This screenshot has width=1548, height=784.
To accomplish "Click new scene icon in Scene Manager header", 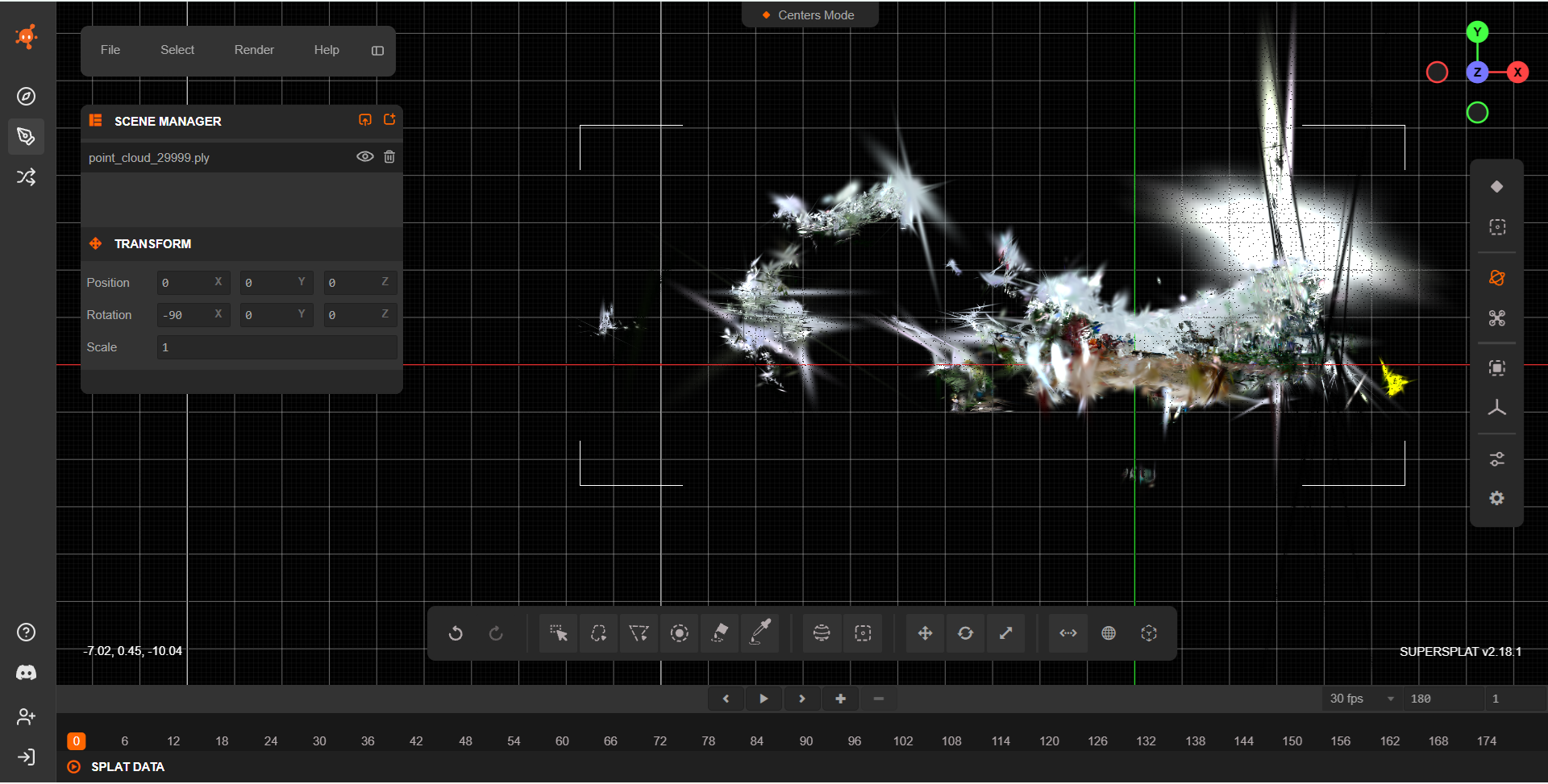I will pos(389,120).
